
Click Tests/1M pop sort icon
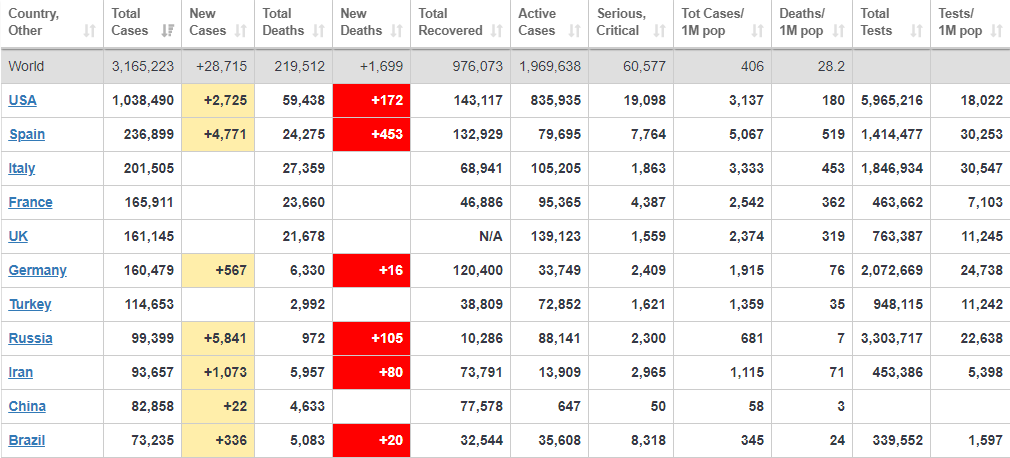pyautogui.click(x=996, y=31)
